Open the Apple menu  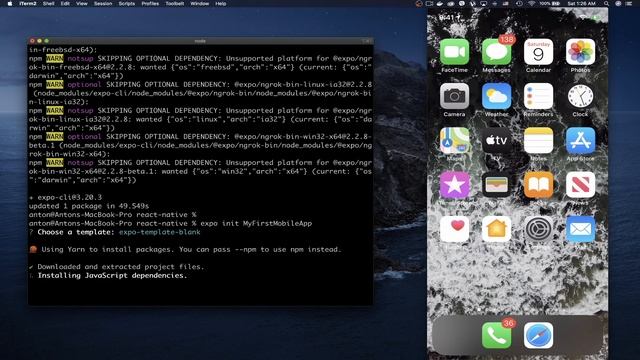pyautogui.click(x=9, y=3)
